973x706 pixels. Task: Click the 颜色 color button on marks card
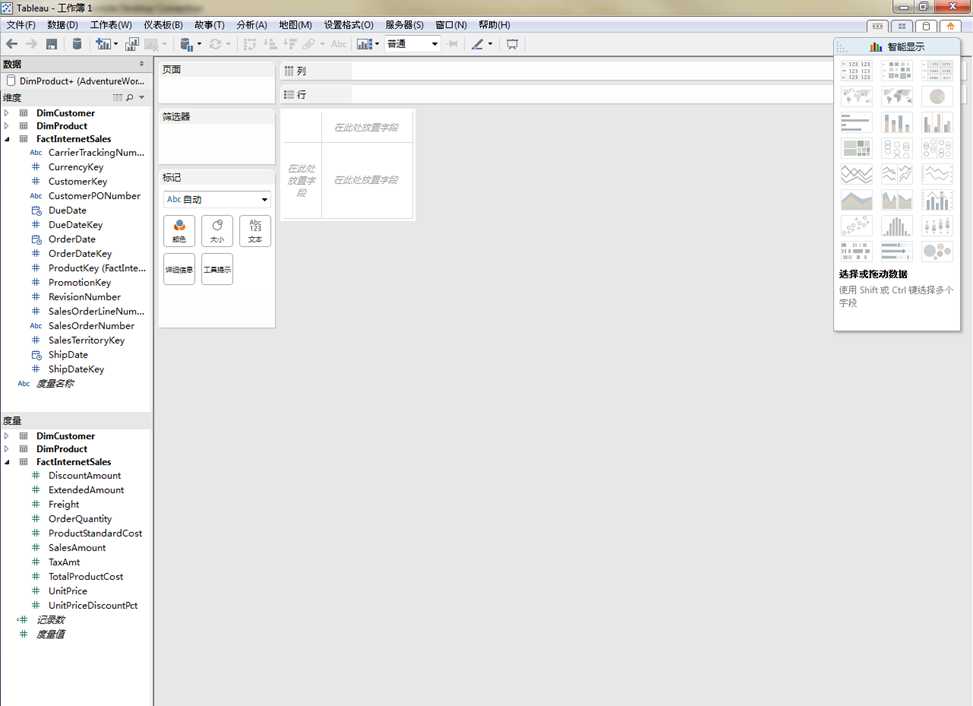(x=179, y=231)
